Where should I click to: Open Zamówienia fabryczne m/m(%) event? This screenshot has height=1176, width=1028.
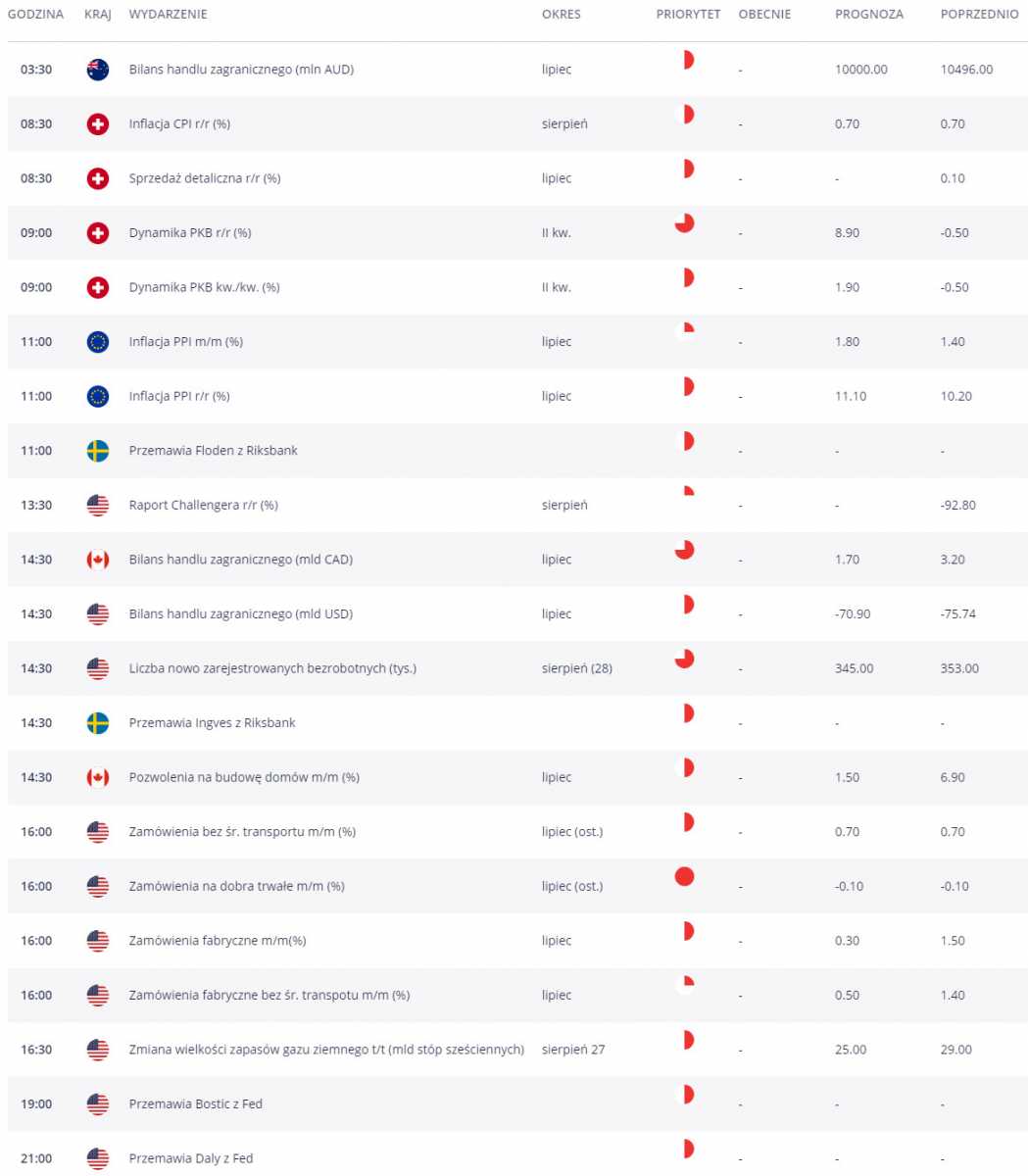pyautogui.click(x=218, y=941)
